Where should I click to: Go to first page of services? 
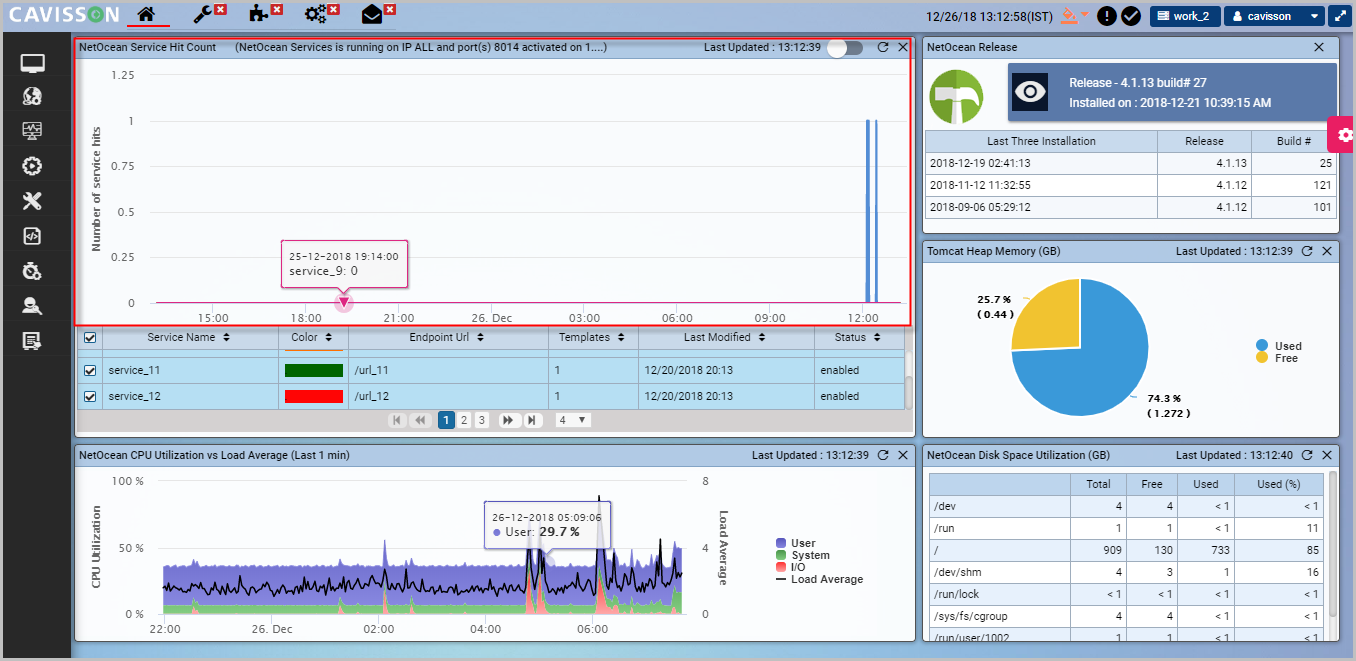pyautogui.click(x=397, y=420)
